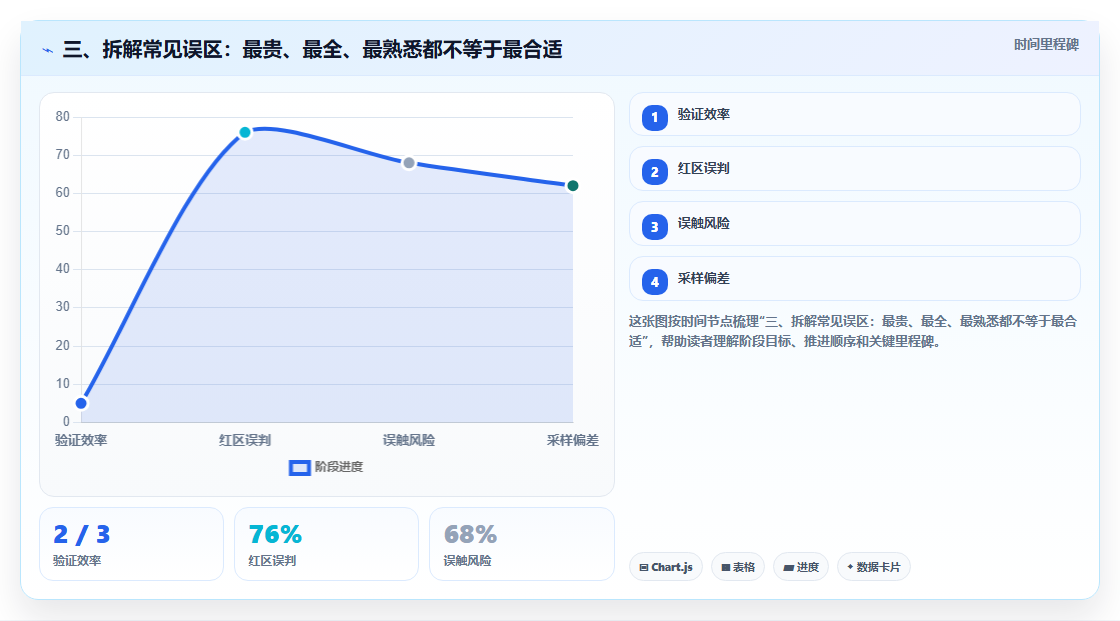Click the y-axis value 50
Viewport: 1120px width, 621px height.
click(x=63, y=231)
